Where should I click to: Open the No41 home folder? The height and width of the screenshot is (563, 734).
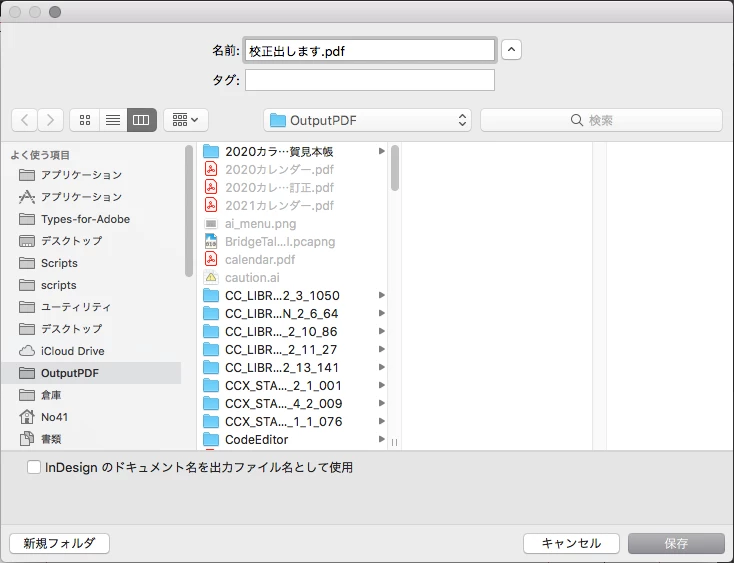[x=91, y=417]
